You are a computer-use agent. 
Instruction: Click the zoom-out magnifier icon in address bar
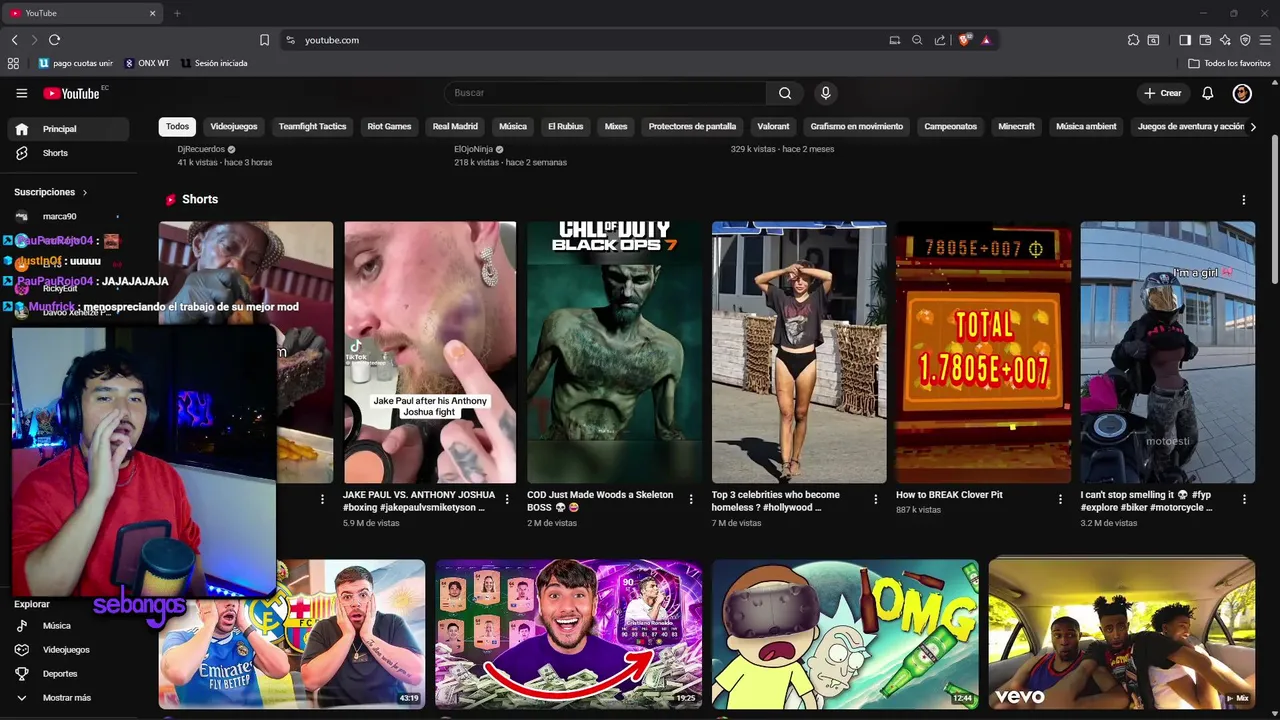click(x=917, y=40)
